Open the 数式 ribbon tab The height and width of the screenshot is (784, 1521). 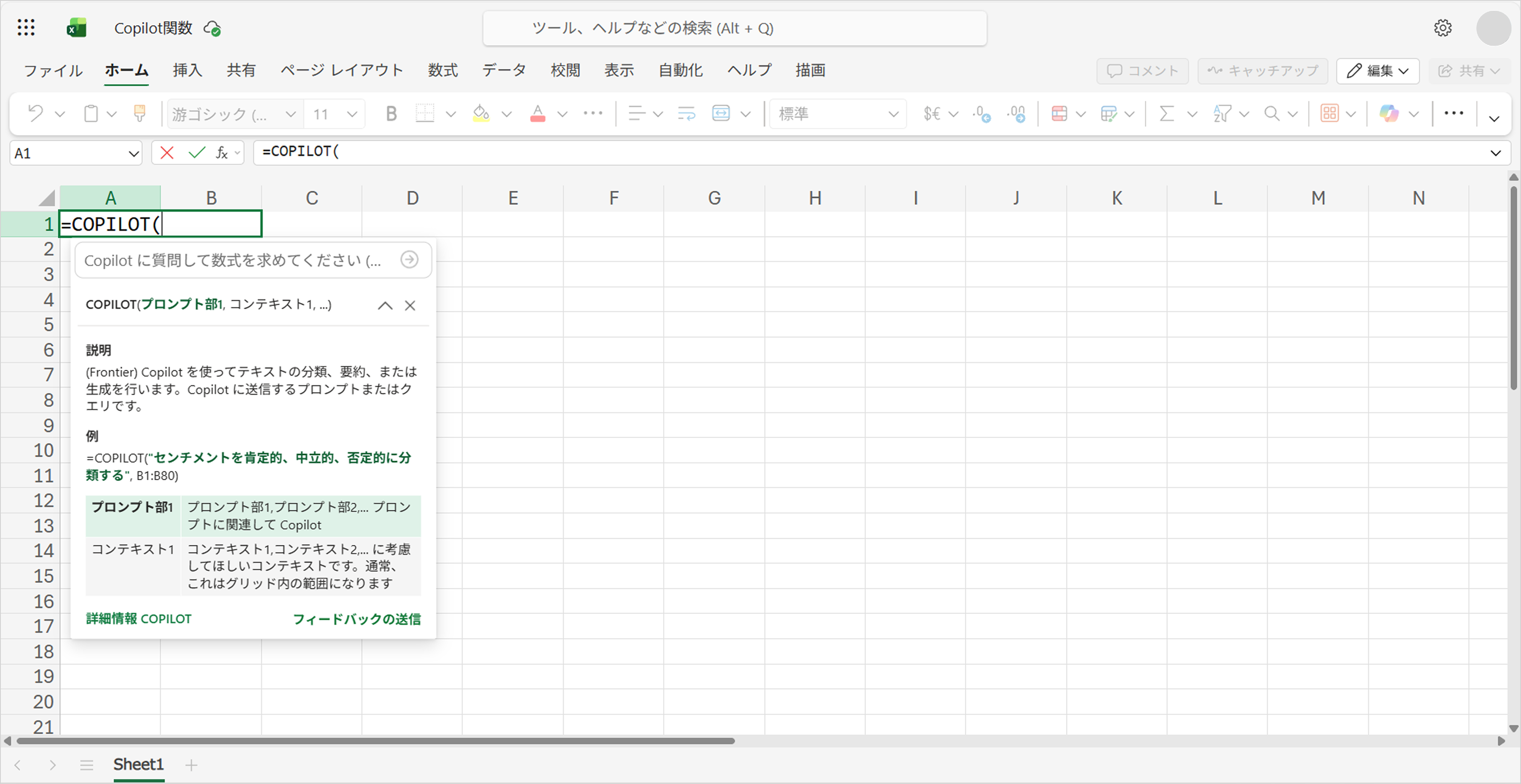[x=442, y=70]
